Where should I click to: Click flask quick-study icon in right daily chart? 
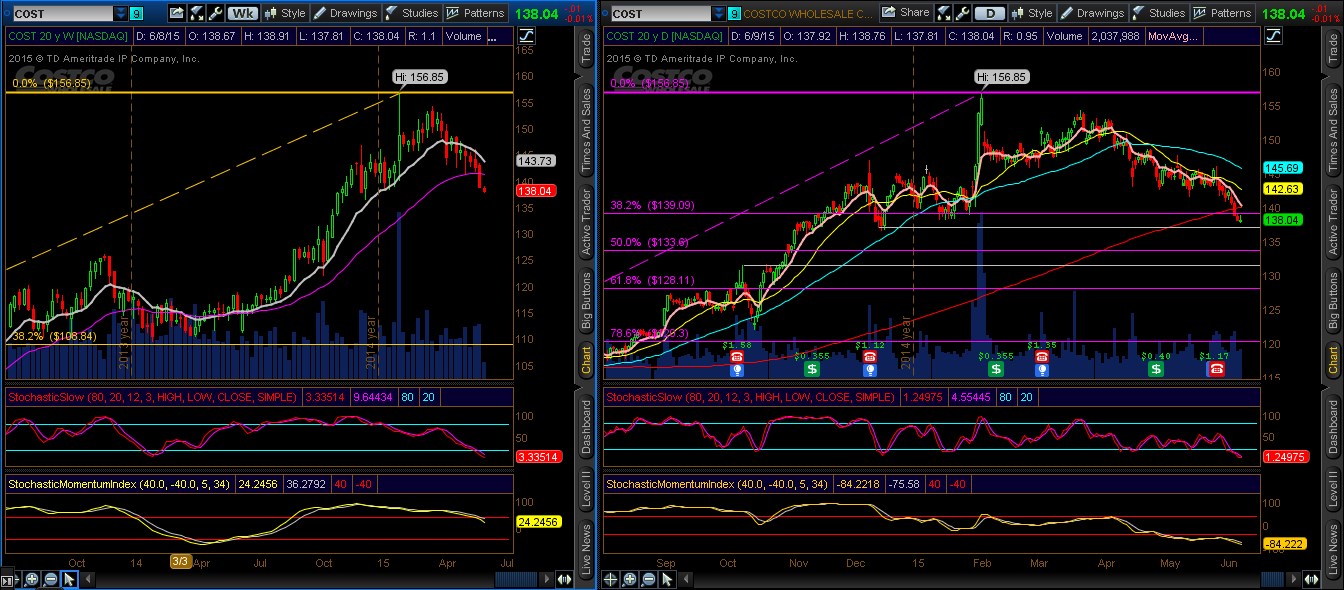pyautogui.click(x=944, y=13)
